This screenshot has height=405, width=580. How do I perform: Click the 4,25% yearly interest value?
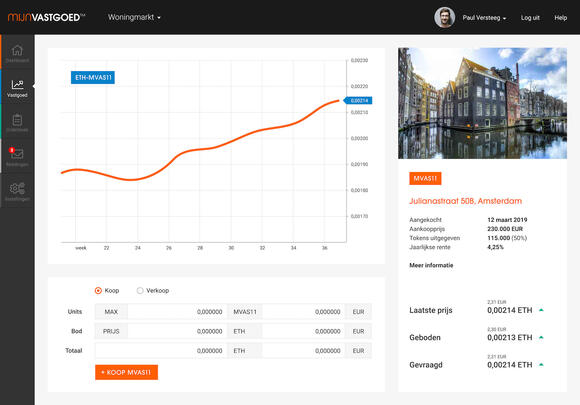pyautogui.click(x=495, y=247)
